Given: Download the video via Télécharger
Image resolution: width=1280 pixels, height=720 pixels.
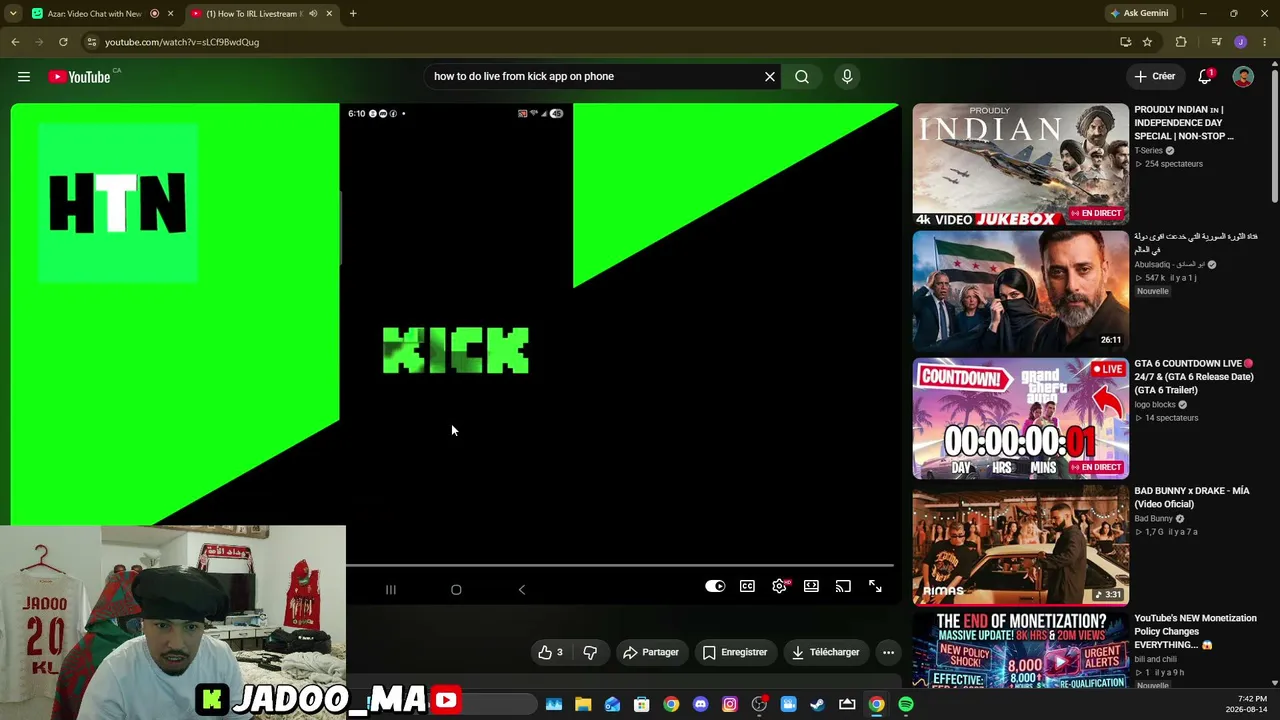Looking at the screenshot, I should click(x=826, y=652).
